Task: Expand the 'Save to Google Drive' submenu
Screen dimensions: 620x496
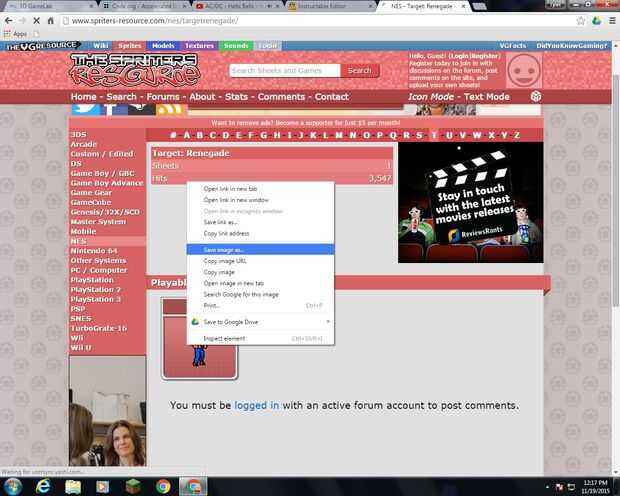Action: click(x=260, y=322)
